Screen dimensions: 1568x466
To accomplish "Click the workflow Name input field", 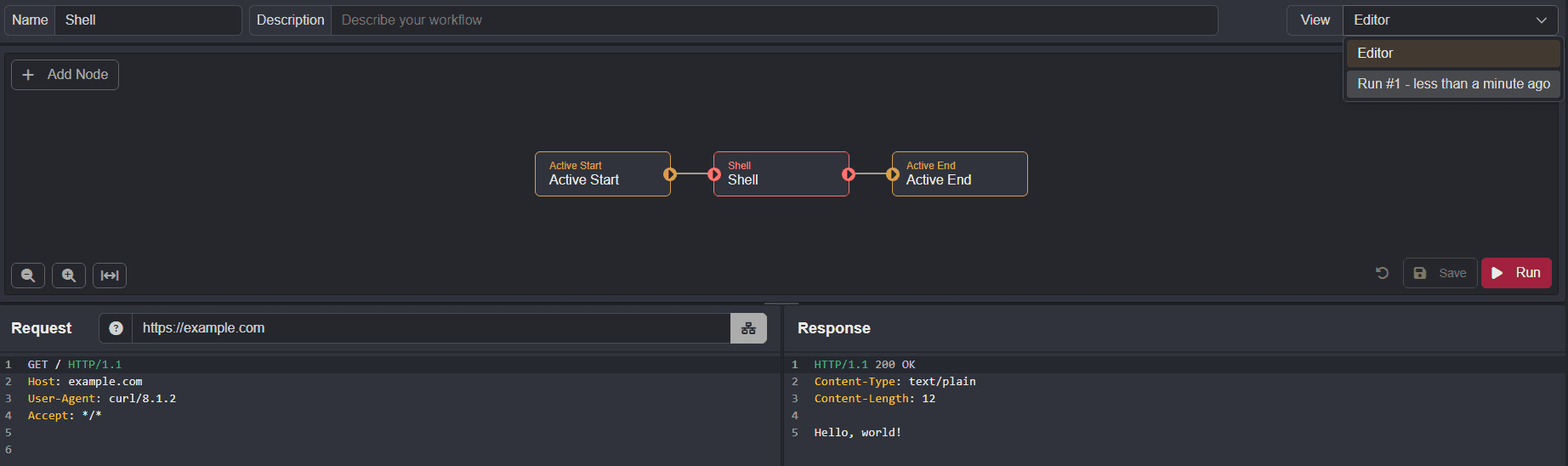I will pyautogui.click(x=148, y=20).
